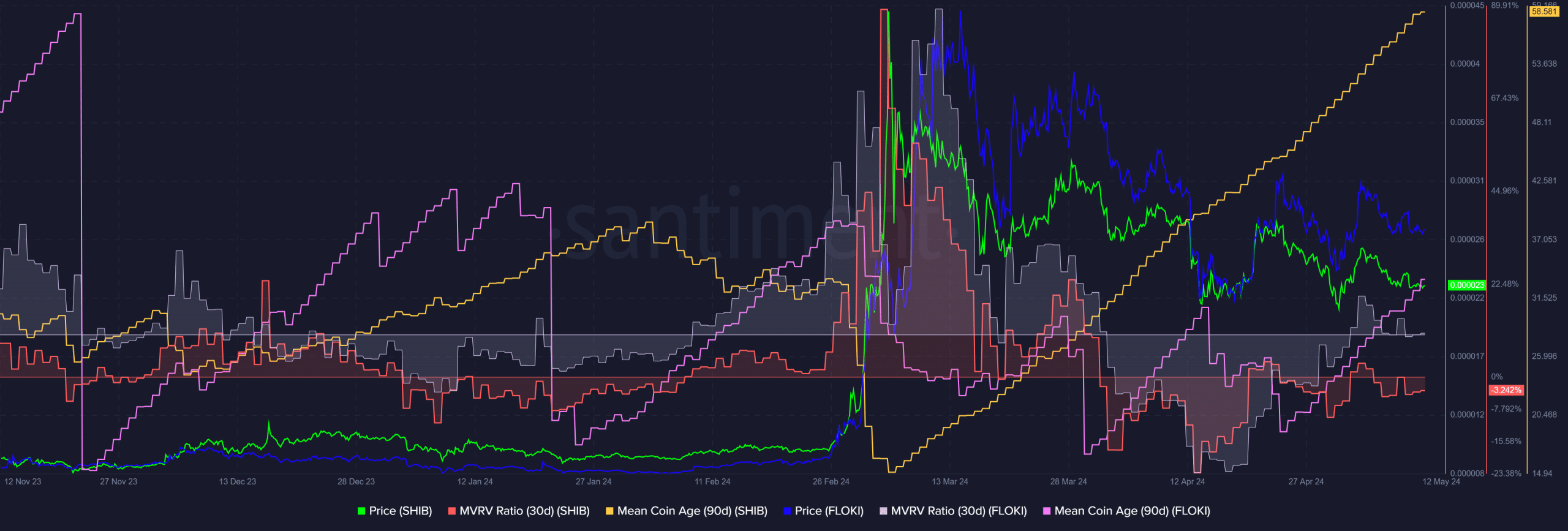This screenshot has width=1568, height=531.
Task: Click the 42.581 coin age axis value
Action: 1544,181
